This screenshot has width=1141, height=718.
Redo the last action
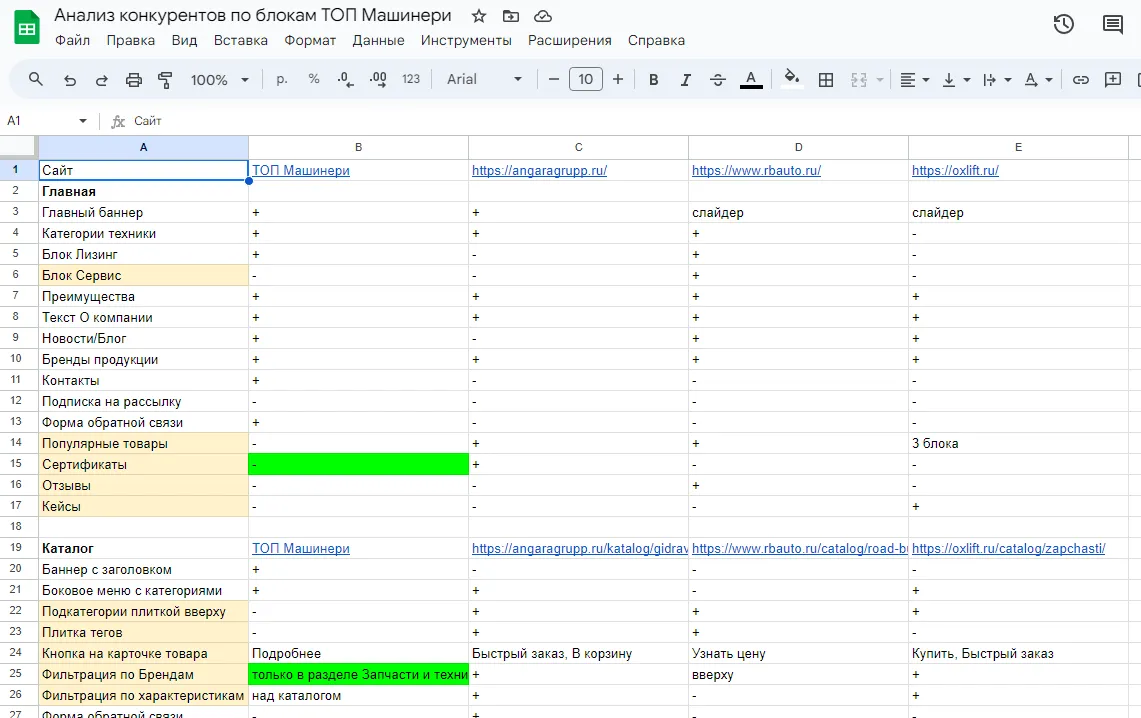pyautogui.click(x=102, y=79)
